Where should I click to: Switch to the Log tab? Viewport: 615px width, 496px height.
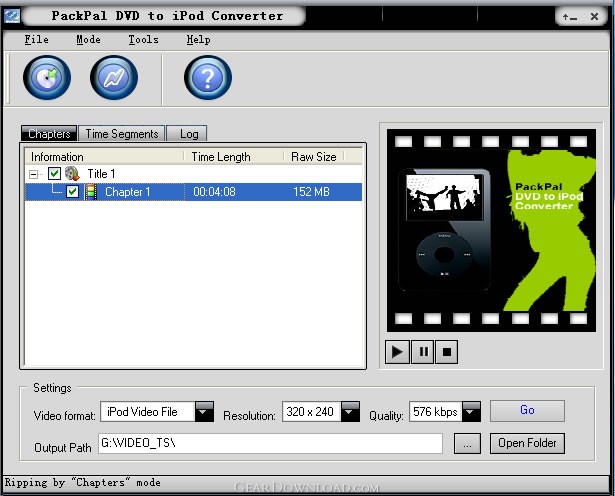189,134
